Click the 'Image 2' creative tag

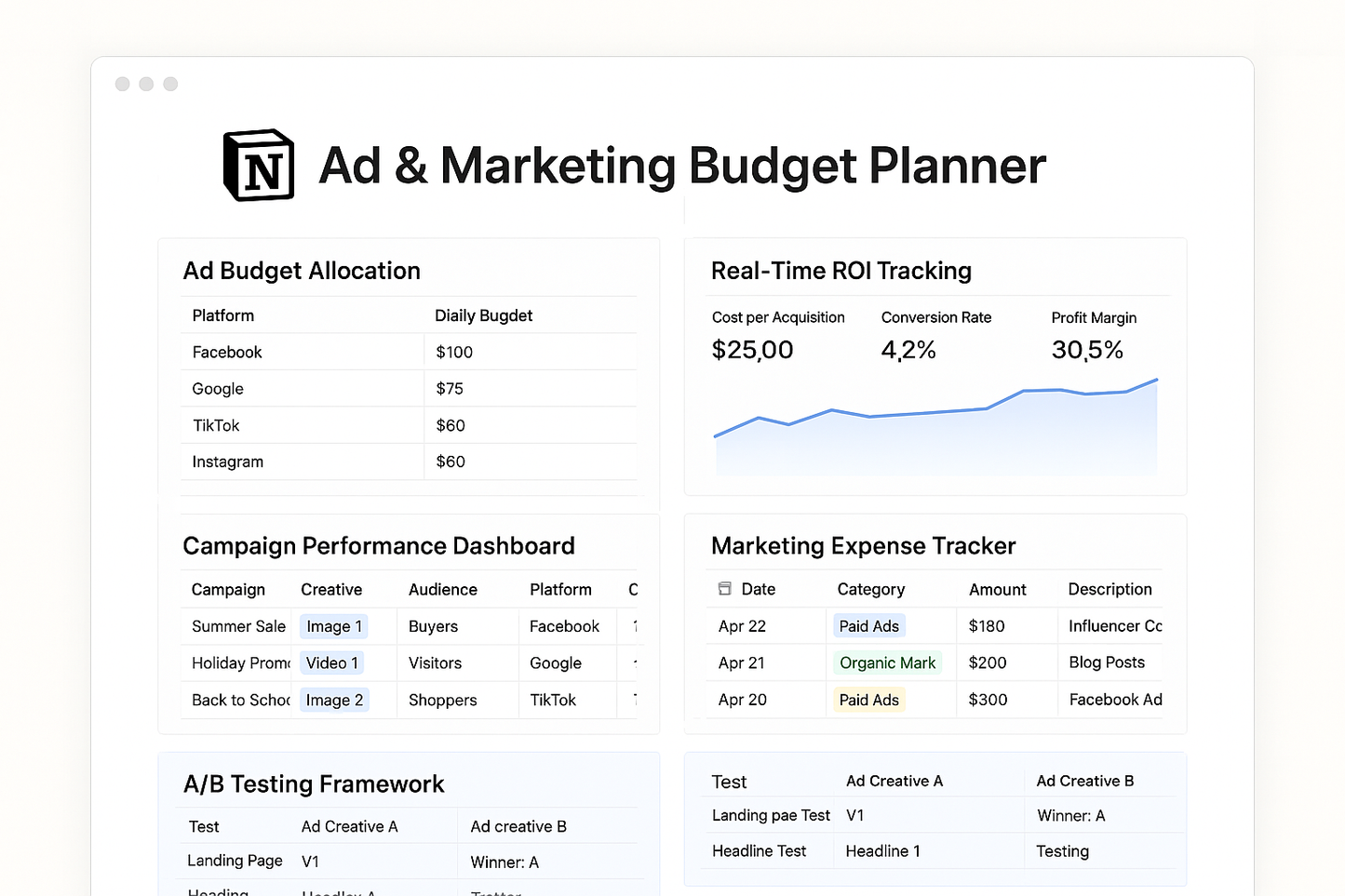(x=333, y=700)
